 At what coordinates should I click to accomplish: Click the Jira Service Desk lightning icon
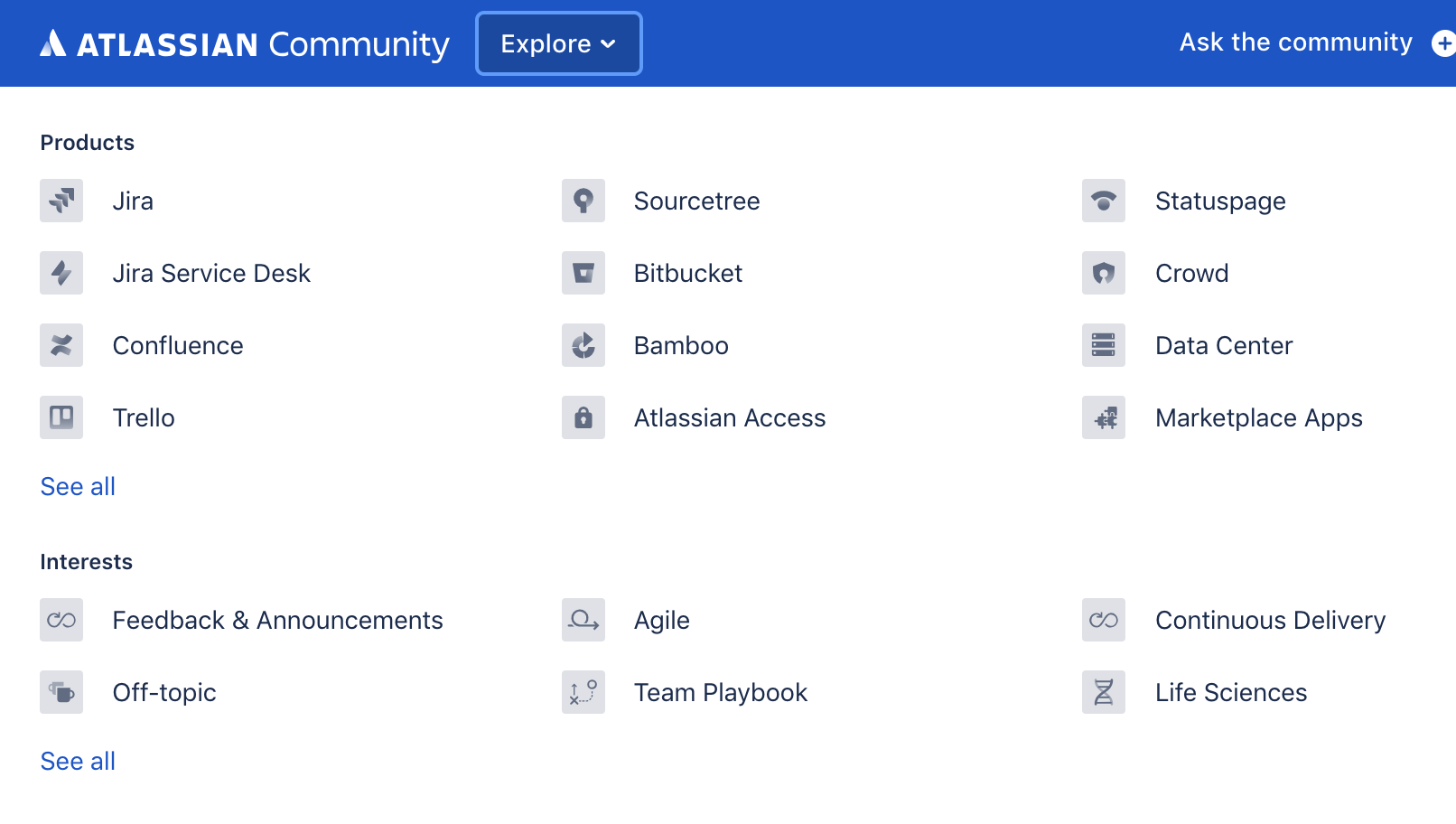click(x=61, y=273)
